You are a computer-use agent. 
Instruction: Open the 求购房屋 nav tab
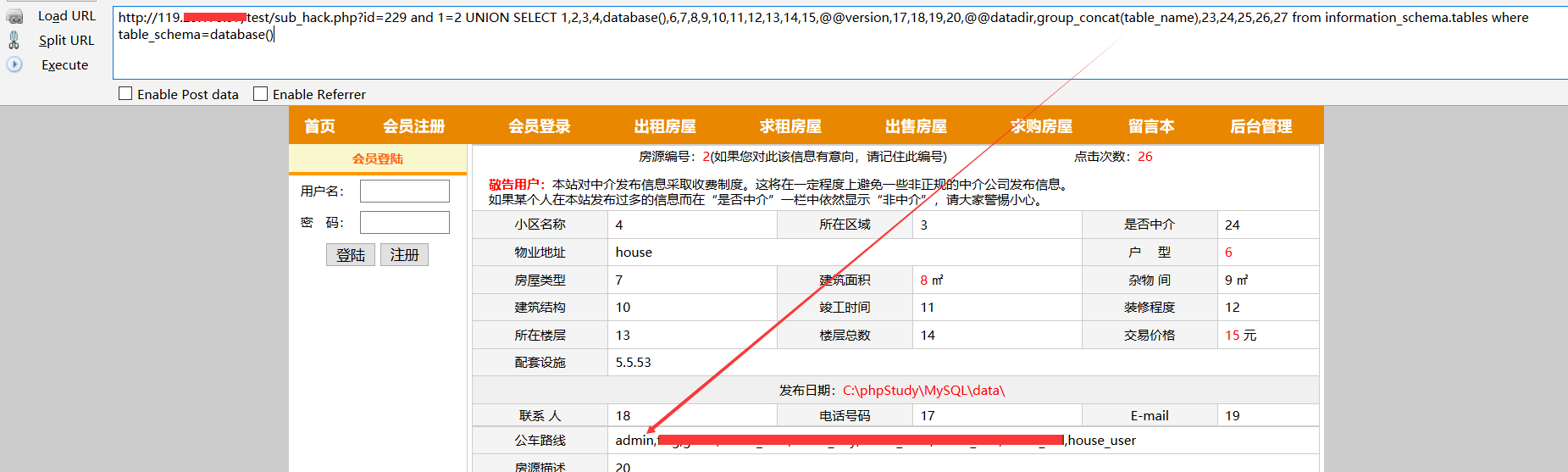tap(1041, 126)
